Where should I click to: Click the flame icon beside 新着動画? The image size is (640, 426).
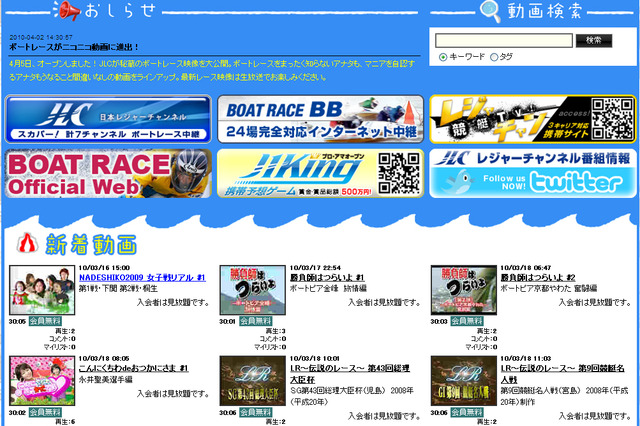(27, 244)
